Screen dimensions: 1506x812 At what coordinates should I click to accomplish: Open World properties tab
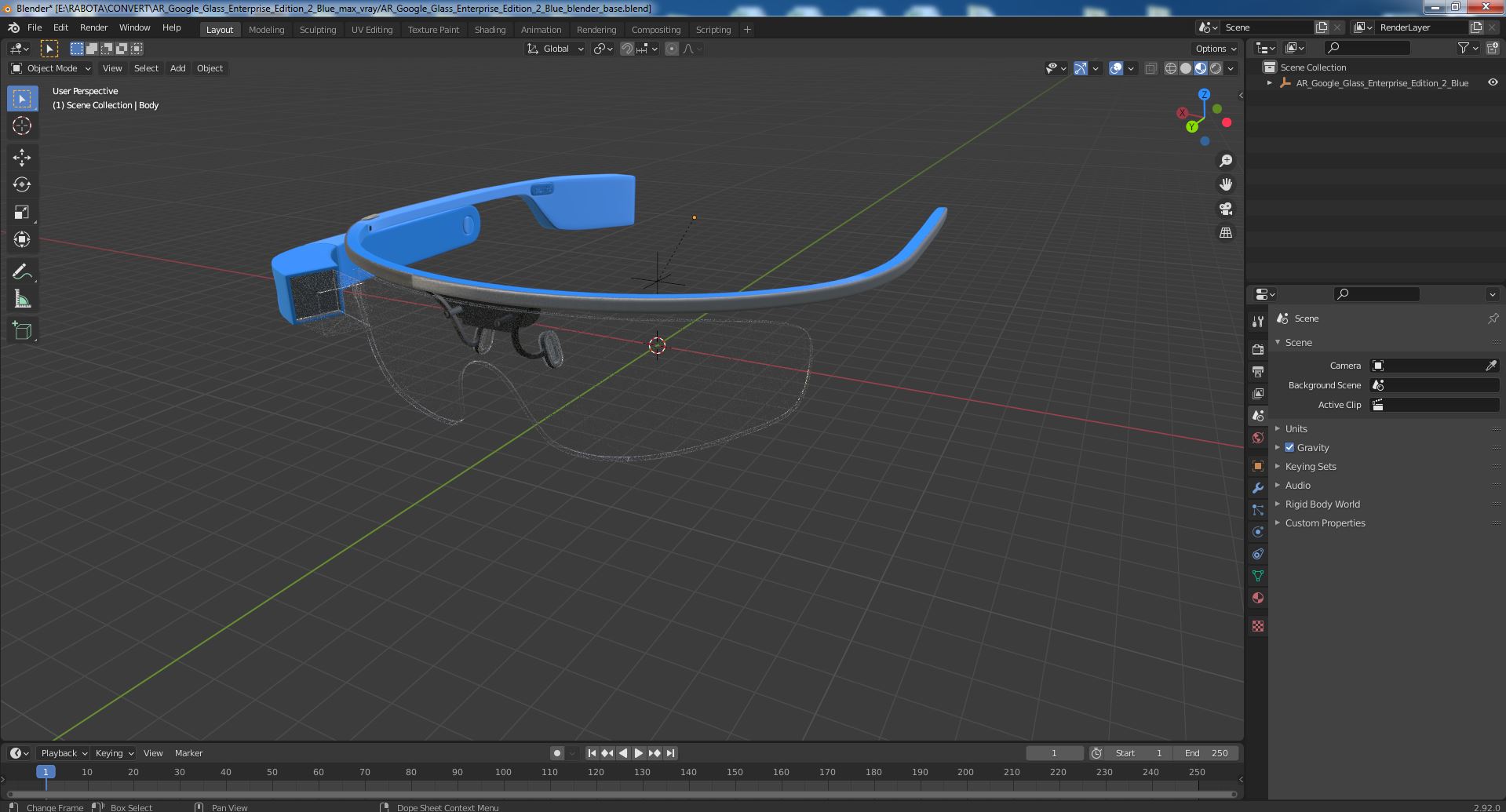[x=1258, y=438]
